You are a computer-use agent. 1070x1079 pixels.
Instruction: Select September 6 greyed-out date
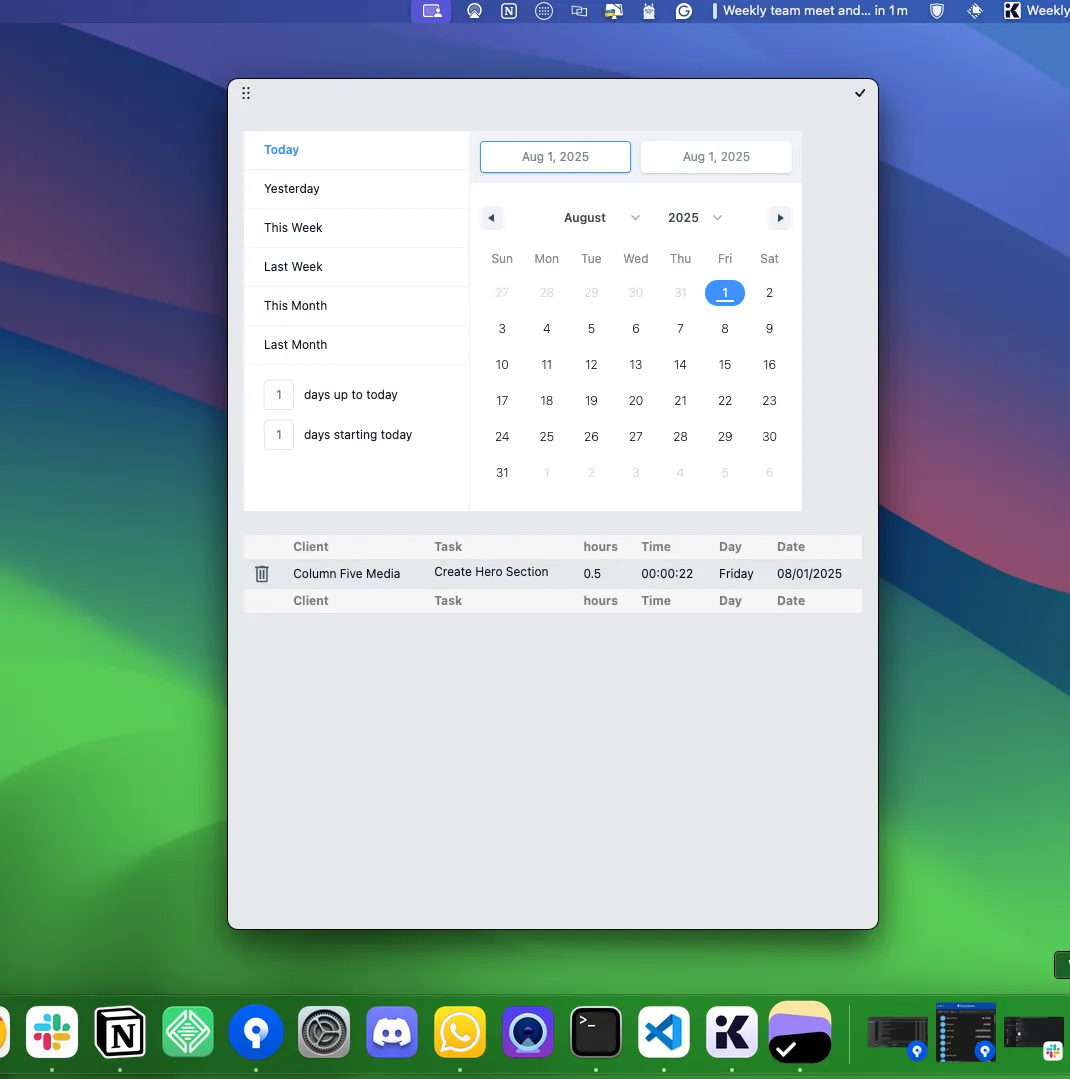pos(769,473)
